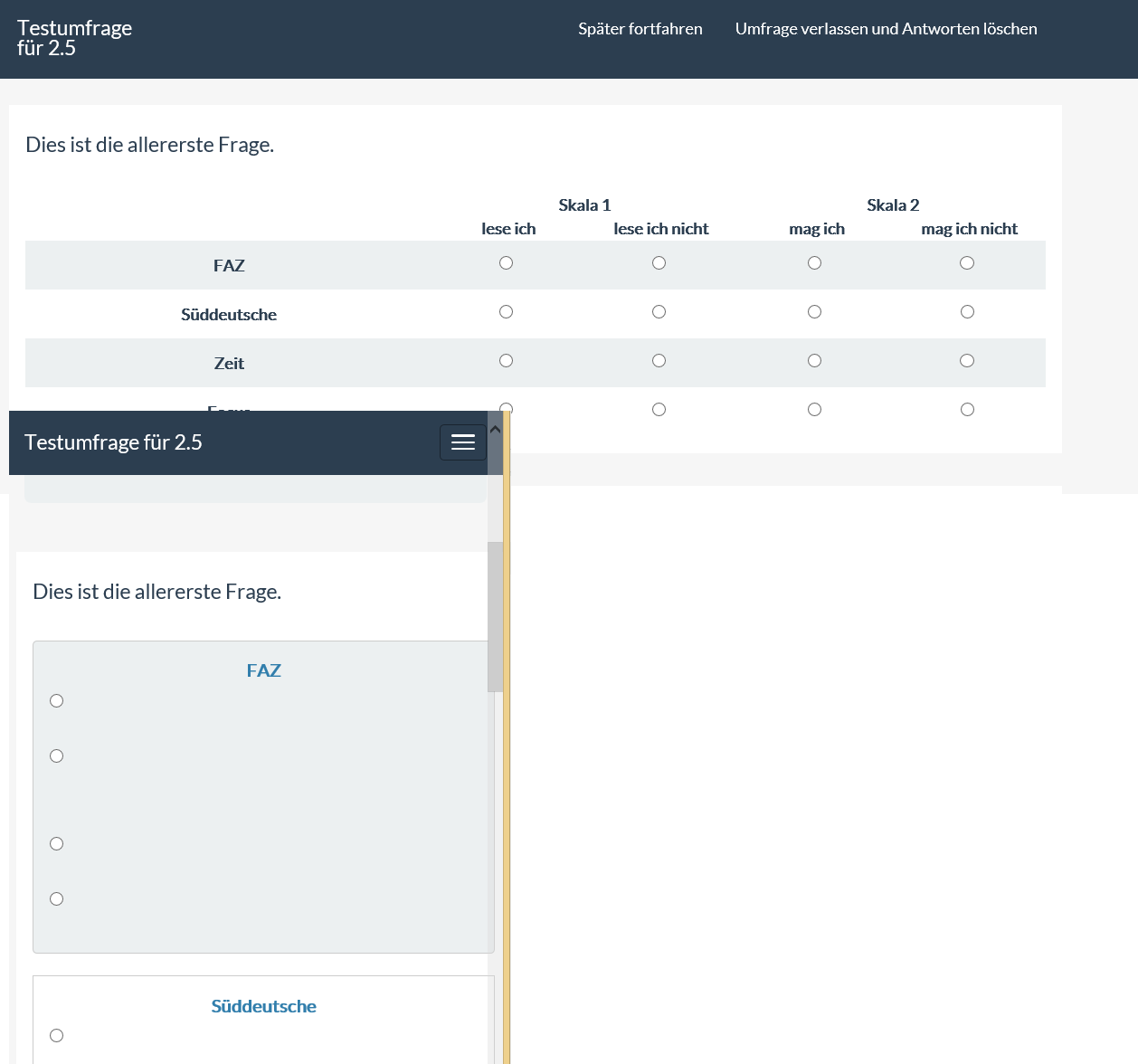Click 'Später fortfahren' in top navigation
The image size is (1138, 1064).
pos(640,29)
